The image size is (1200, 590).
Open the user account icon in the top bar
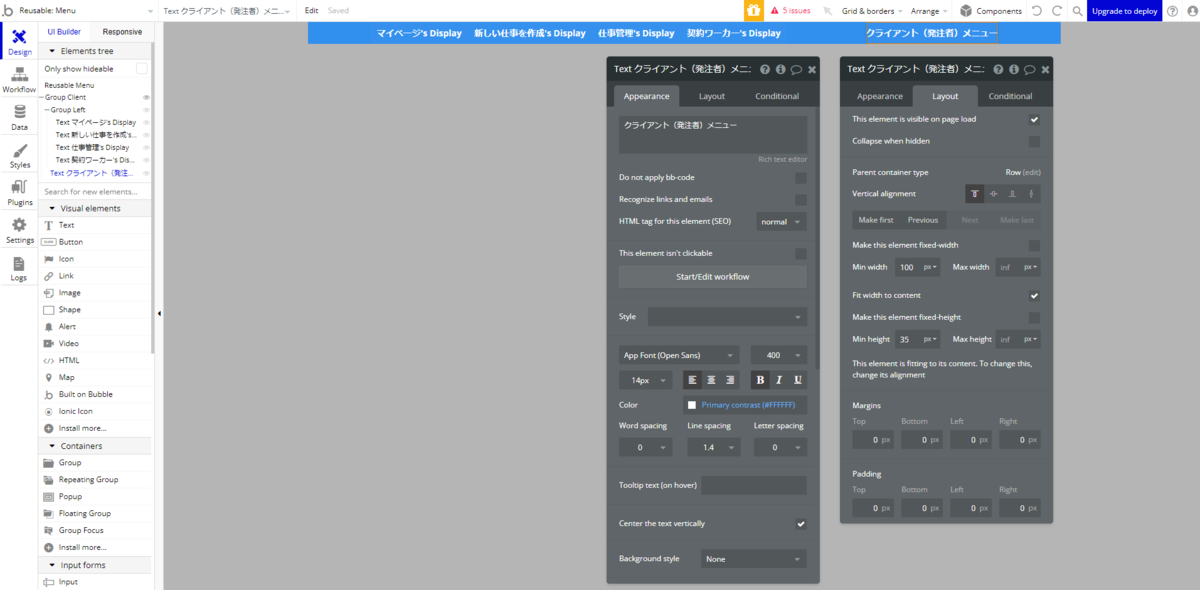[1190, 11]
